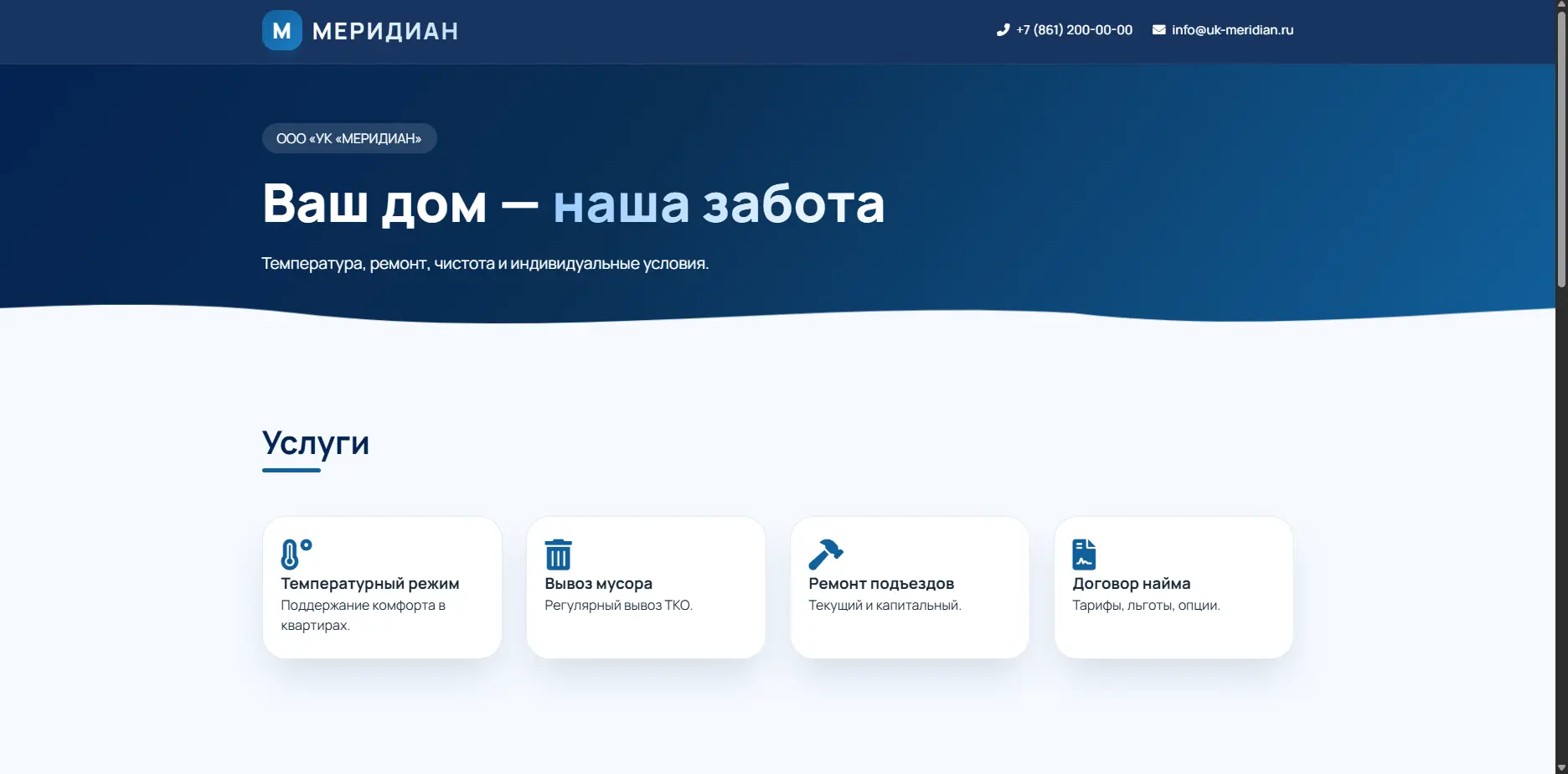The height and width of the screenshot is (774, 1568).
Task: Click the text Регулярный вывоз ТКО
Action: pyautogui.click(x=618, y=606)
